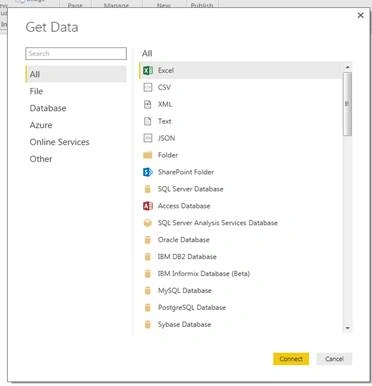This screenshot has height=386, width=372.
Task: Choose the IBM DB2 Database label
Action: point(187,257)
